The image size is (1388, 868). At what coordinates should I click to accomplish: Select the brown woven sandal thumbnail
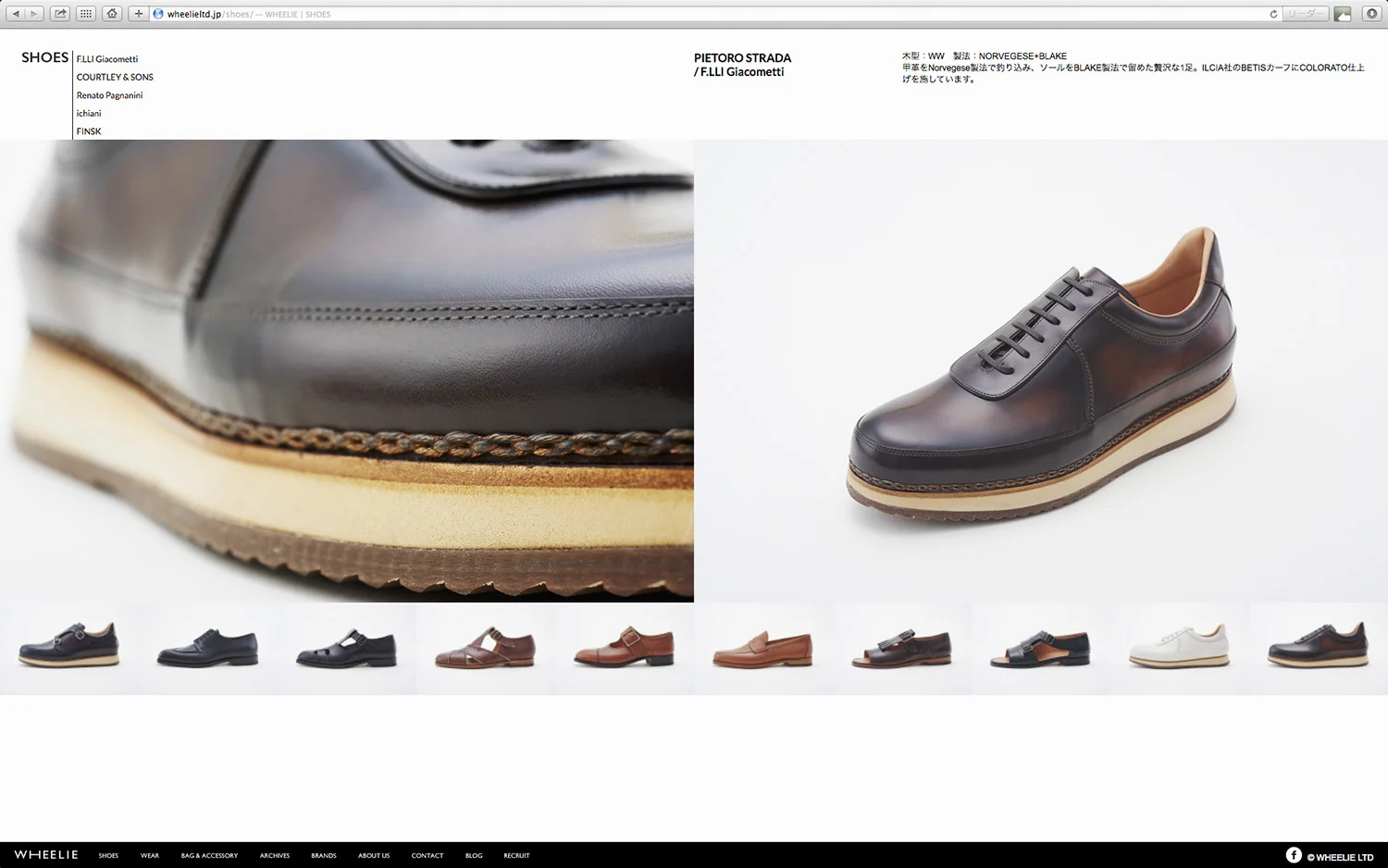(486, 649)
